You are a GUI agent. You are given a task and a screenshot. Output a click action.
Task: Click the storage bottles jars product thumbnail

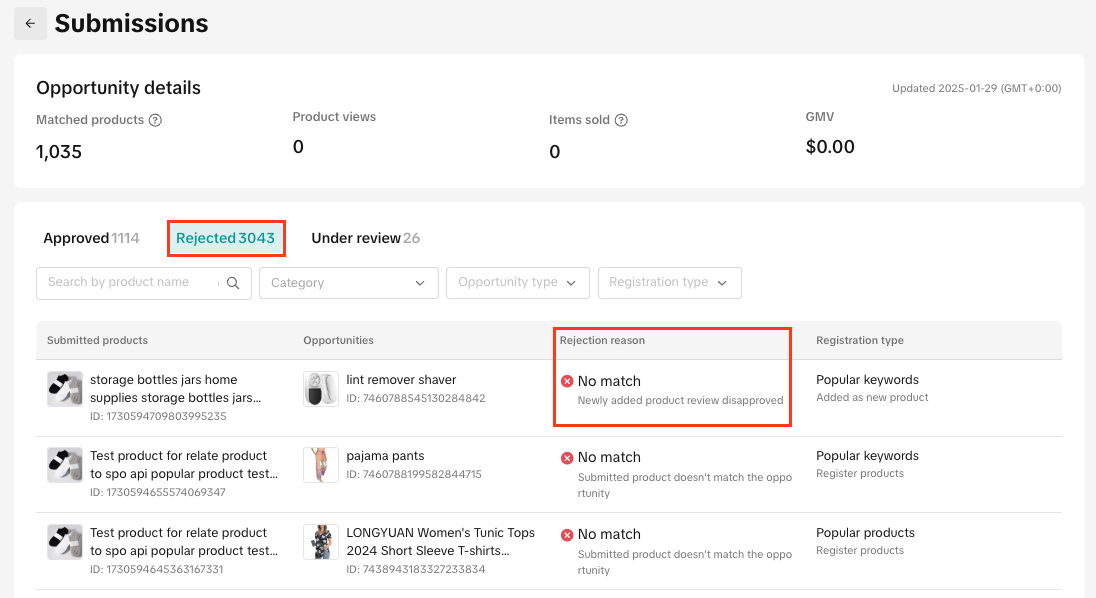[65, 389]
